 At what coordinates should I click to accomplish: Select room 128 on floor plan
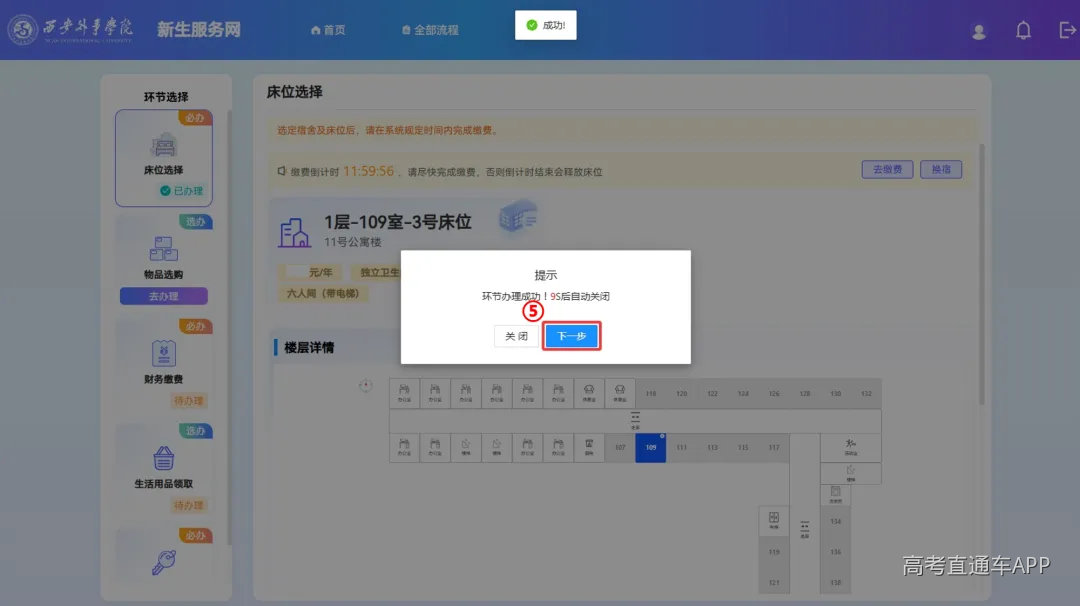coord(804,394)
